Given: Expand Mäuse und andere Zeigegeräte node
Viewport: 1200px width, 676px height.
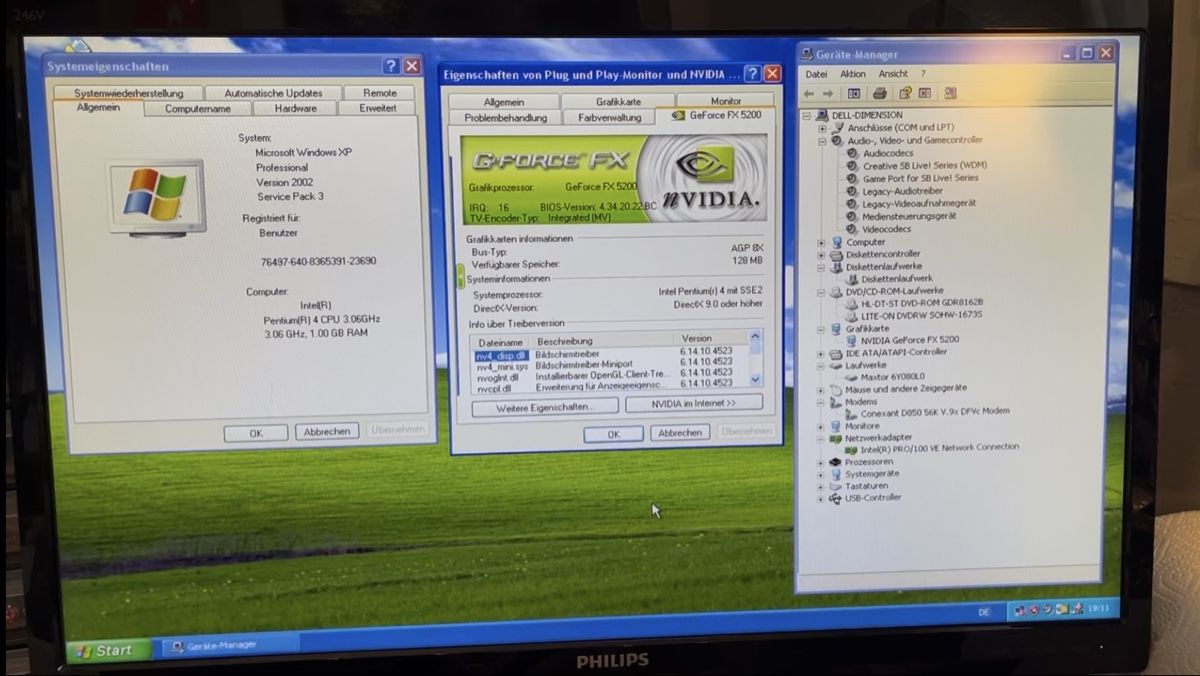Looking at the screenshot, I should click(821, 389).
